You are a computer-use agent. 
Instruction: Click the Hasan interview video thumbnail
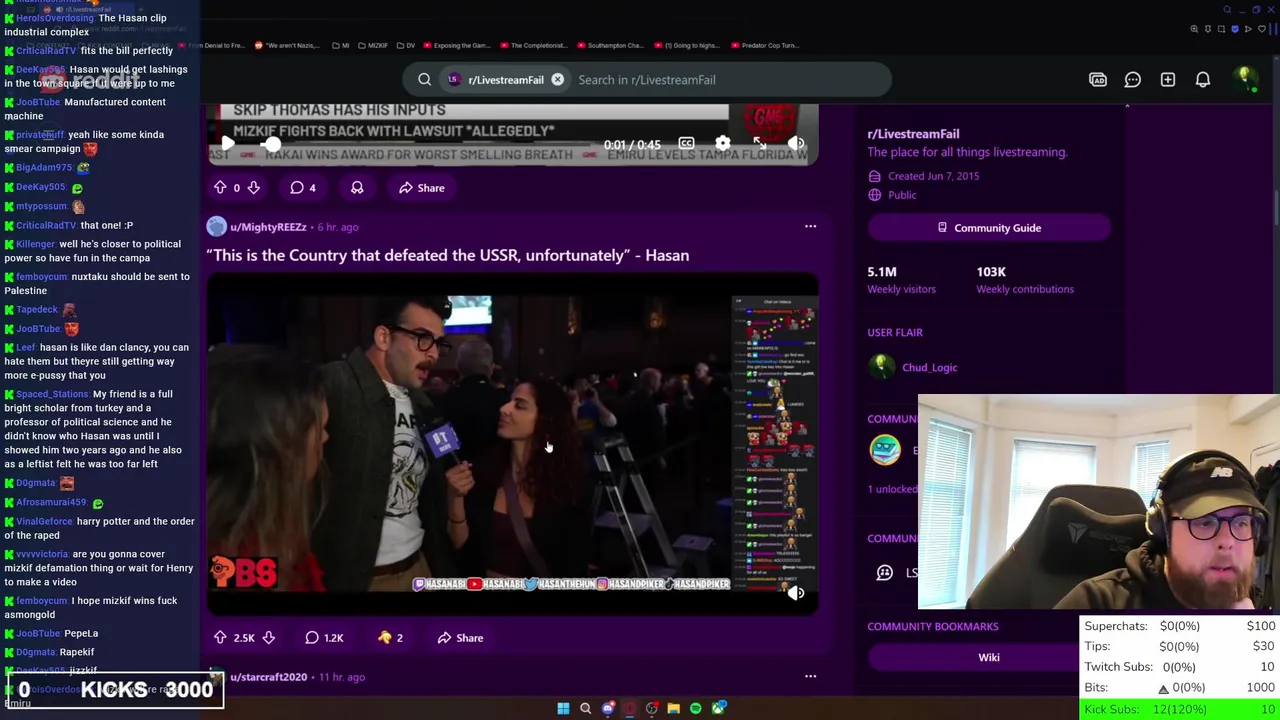[x=512, y=445]
